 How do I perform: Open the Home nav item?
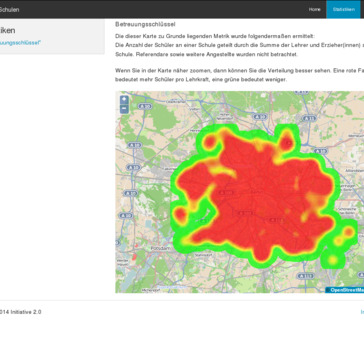[x=314, y=9]
